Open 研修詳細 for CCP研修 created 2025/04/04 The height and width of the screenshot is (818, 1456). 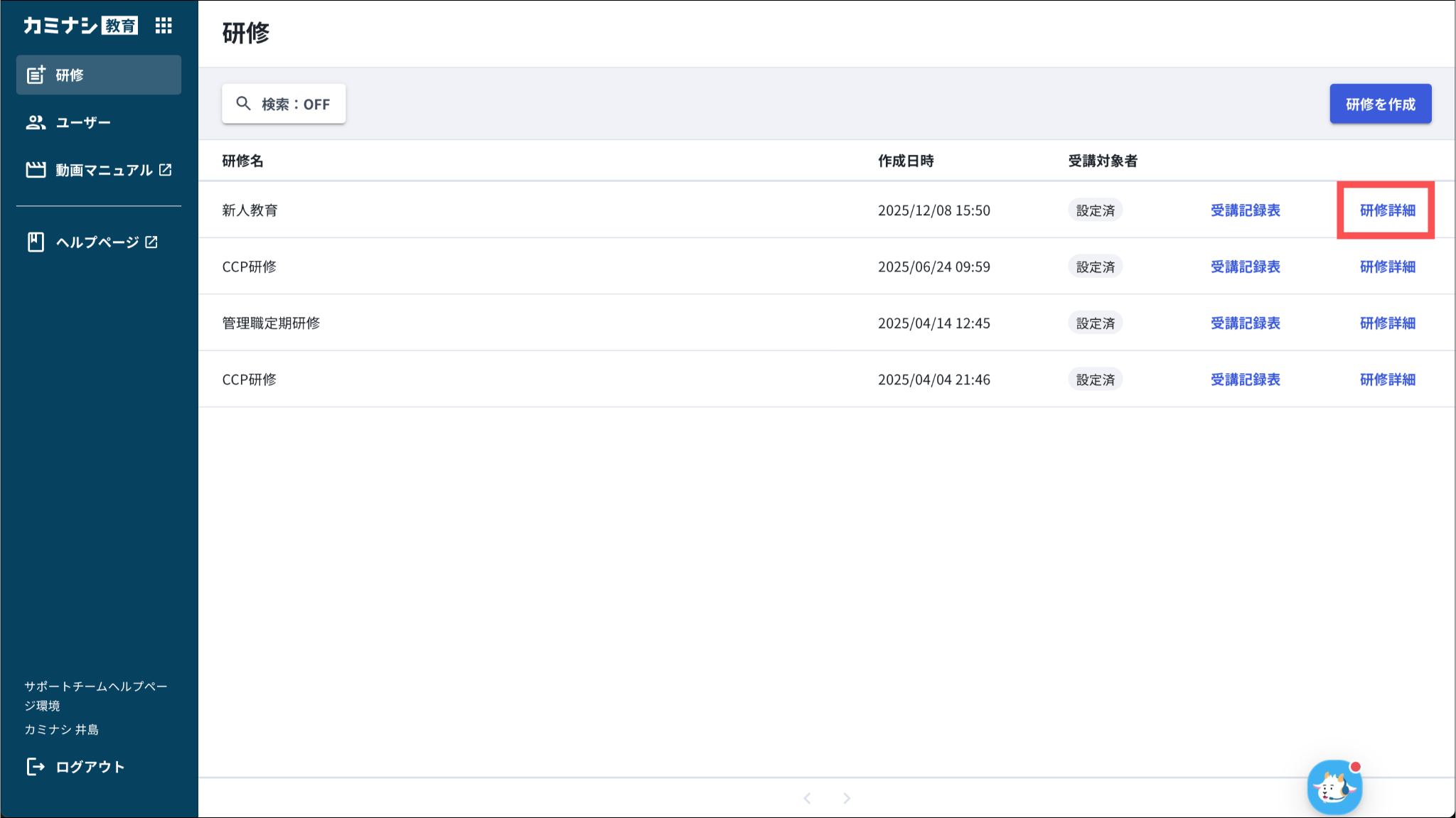[1387, 380]
